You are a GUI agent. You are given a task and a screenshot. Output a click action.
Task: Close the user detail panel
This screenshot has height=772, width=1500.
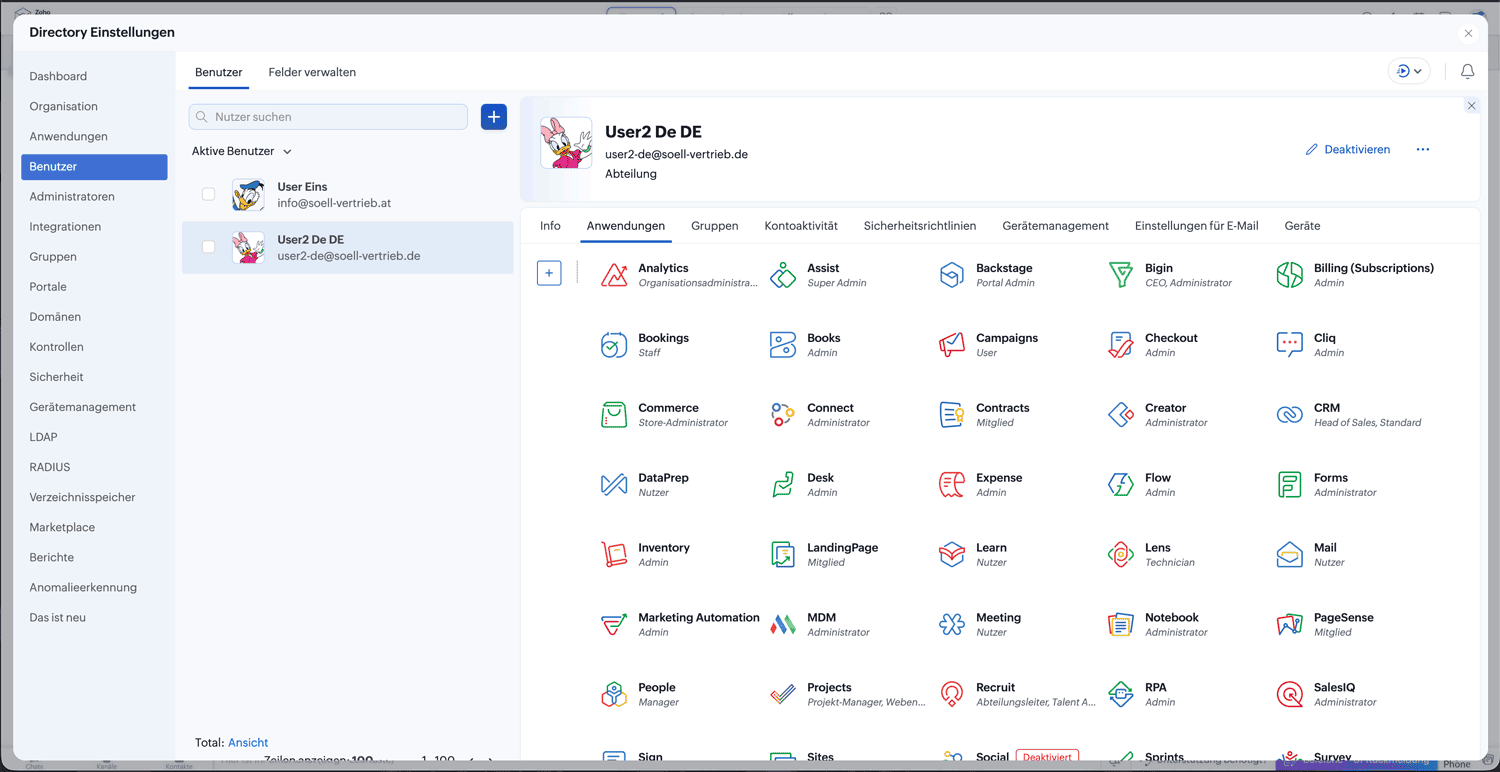click(1471, 106)
